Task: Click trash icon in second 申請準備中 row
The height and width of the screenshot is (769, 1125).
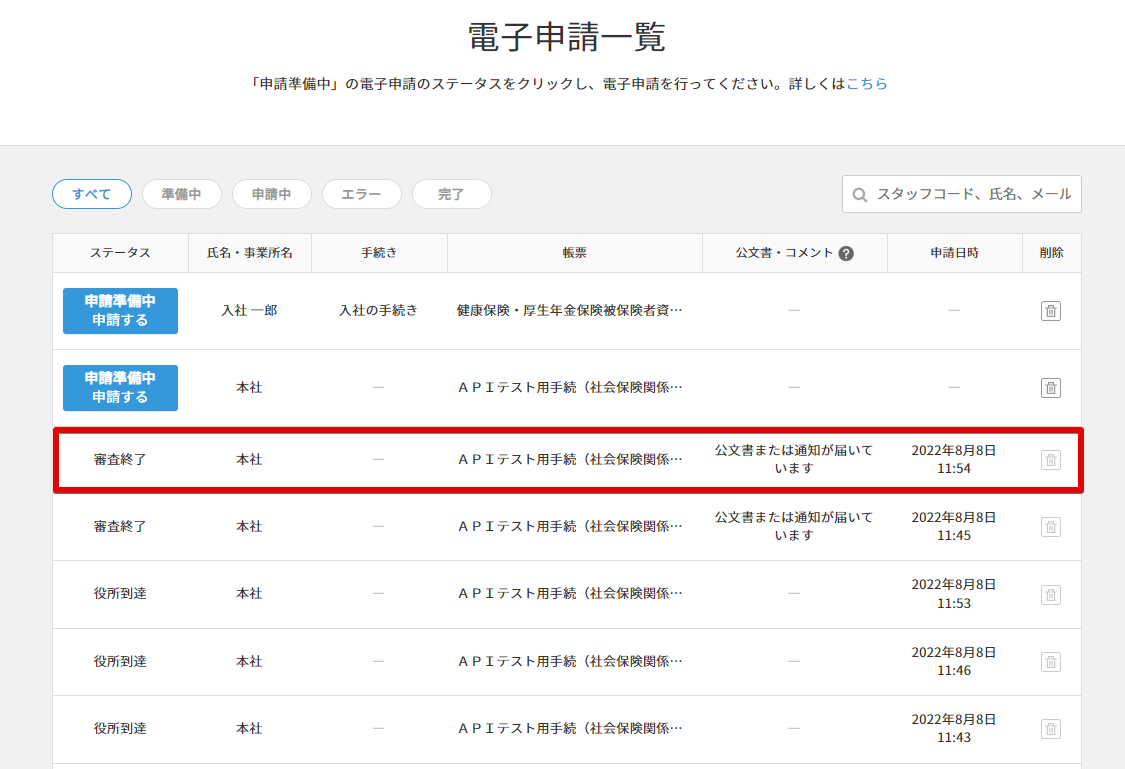Action: click(1050, 388)
